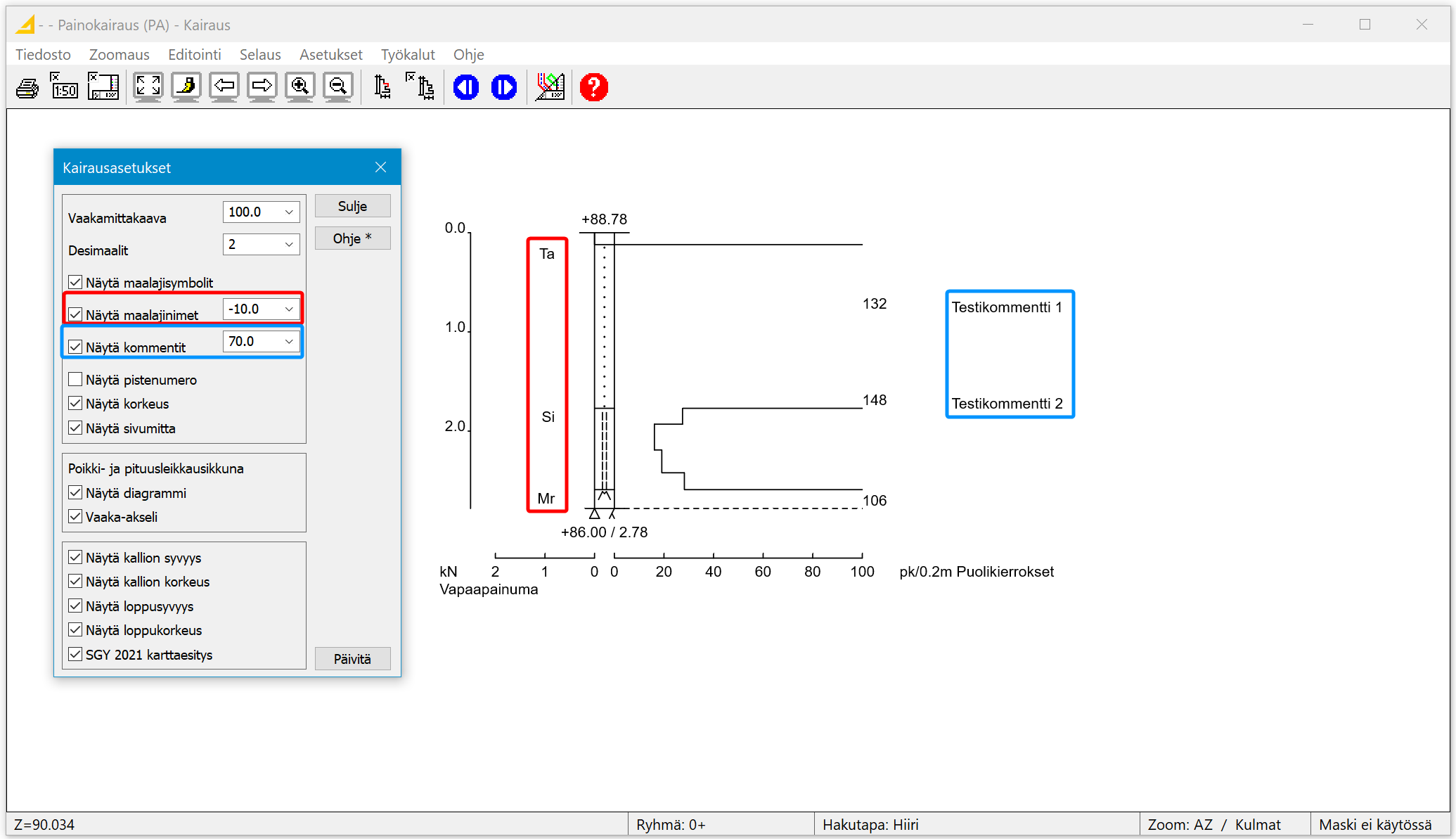
Task: Click the blue previous sounding icon
Action: [x=466, y=87]
